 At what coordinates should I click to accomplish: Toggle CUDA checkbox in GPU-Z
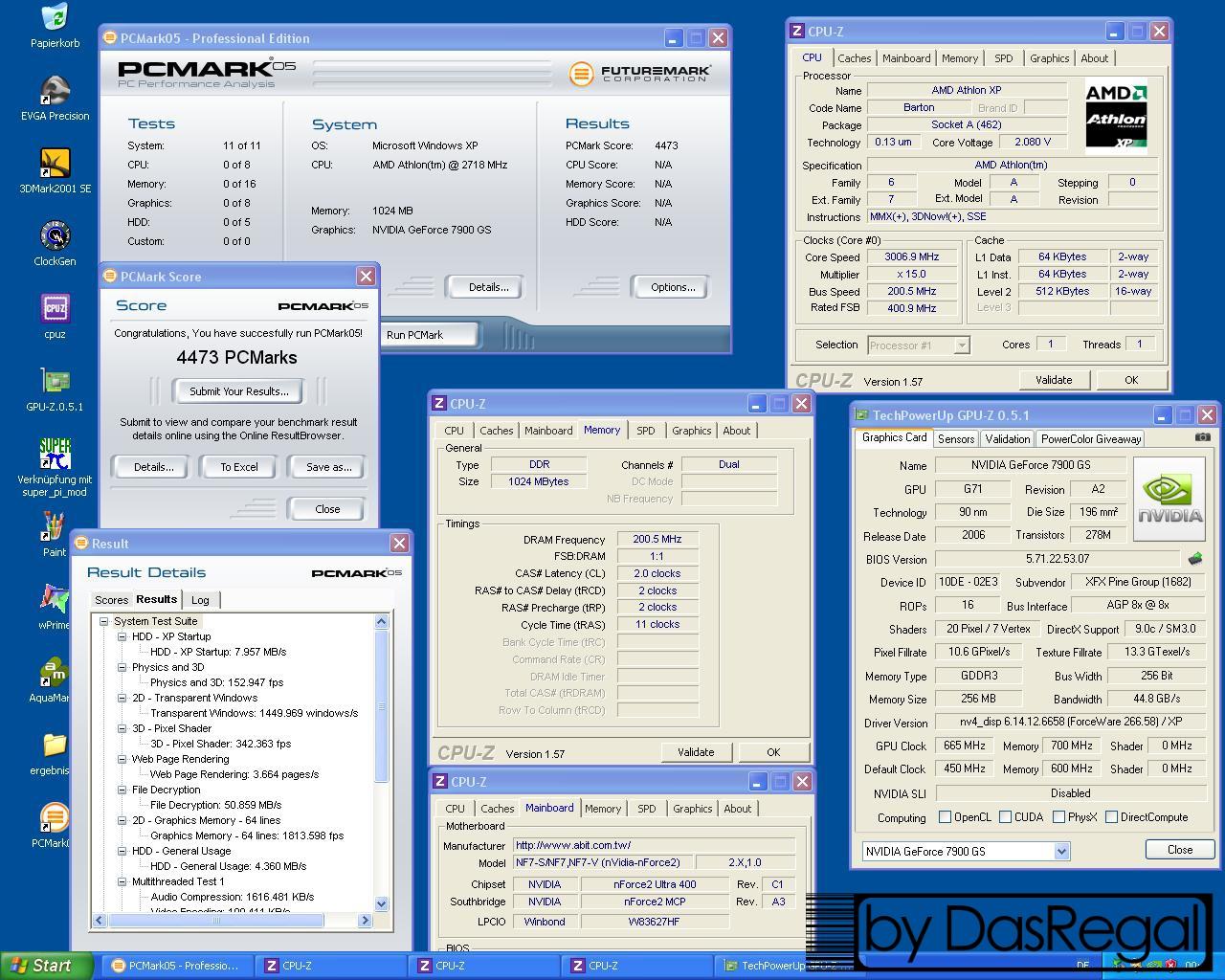pyautogui.click(x=1005, y=817)
